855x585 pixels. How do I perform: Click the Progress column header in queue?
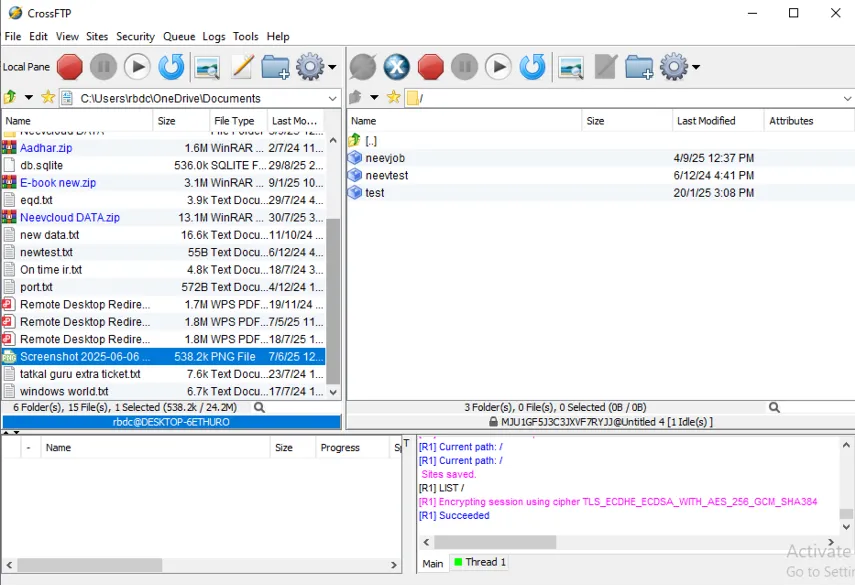coord(352,448)
